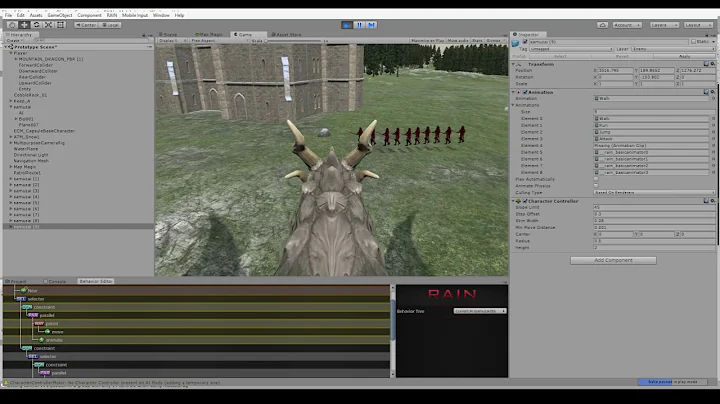This screenshot has height=404, width=720.
Task: Click object picker for Element 0
Action: pyautogui.click(x=714, y=118)
